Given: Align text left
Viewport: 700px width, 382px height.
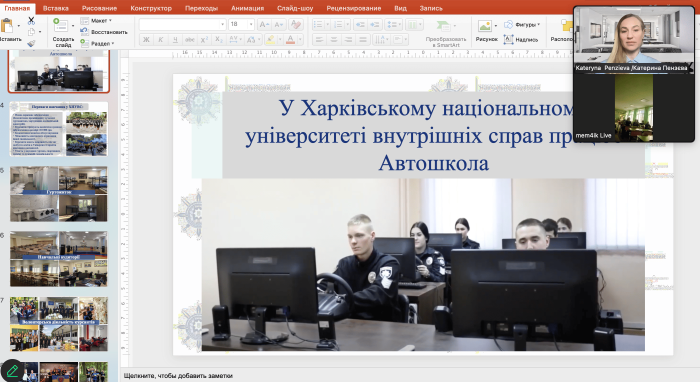Looking at the screenshot, I should (x=319, y=40).
